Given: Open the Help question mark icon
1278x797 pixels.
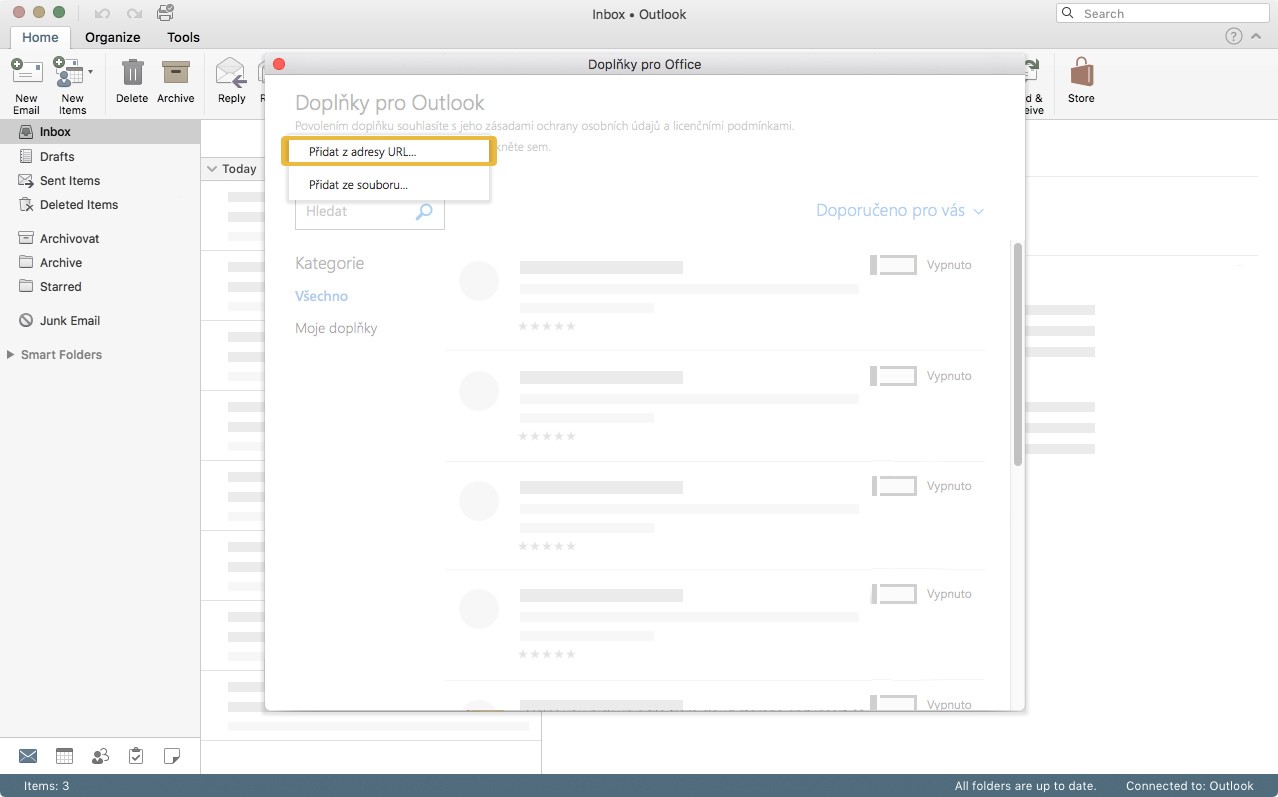Looking at the screenshot, I should 1234,37.
